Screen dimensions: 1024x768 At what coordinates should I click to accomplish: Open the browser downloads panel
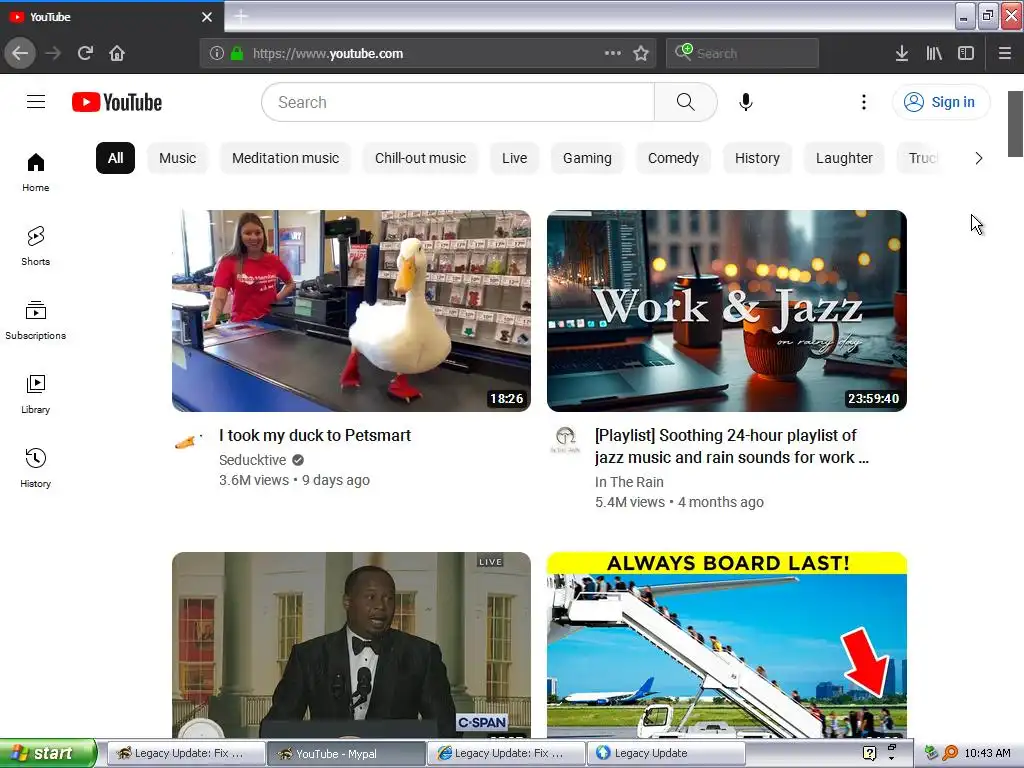901,53
